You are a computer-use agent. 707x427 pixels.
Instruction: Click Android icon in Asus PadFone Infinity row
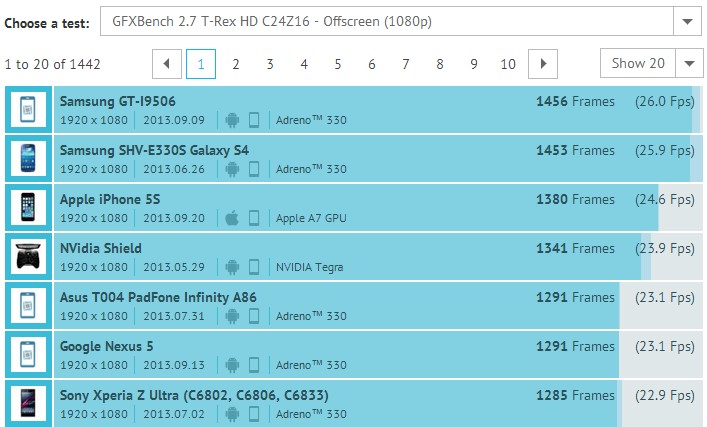(x=232, y=316)
